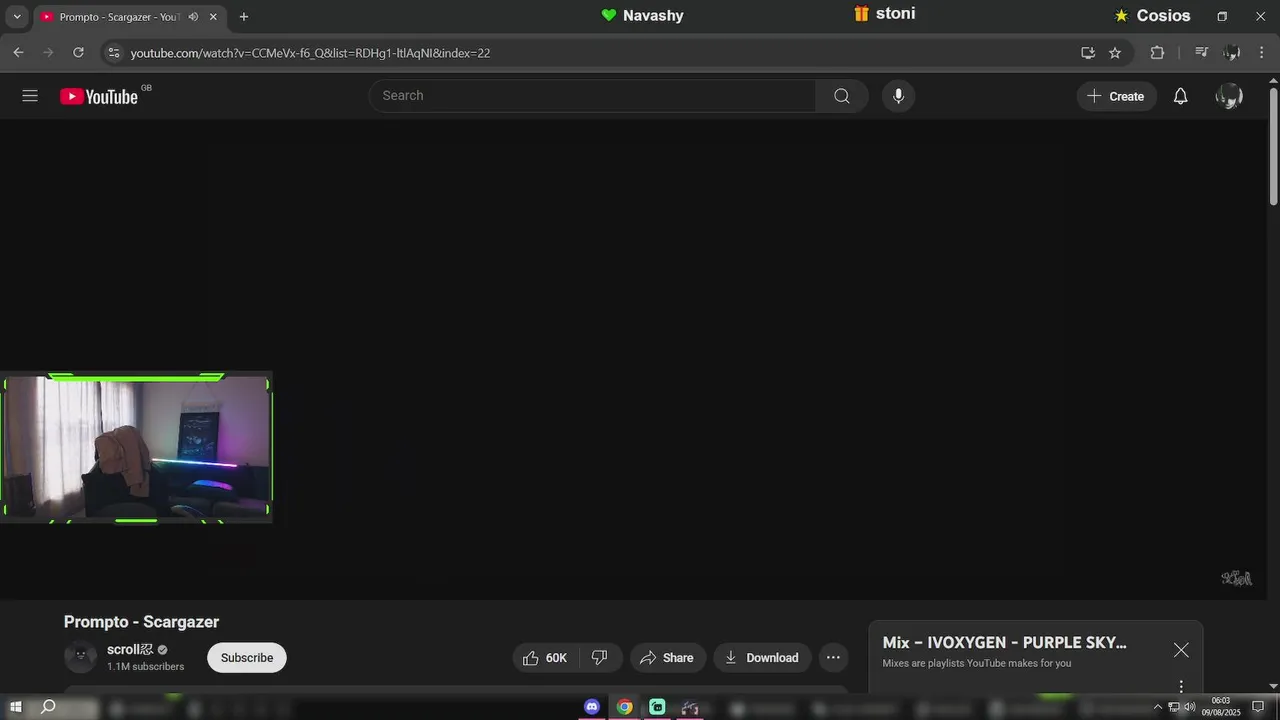Open Chrome three-dot menu
This screenshot has width=1280, height=720.
pos(1262,53)
